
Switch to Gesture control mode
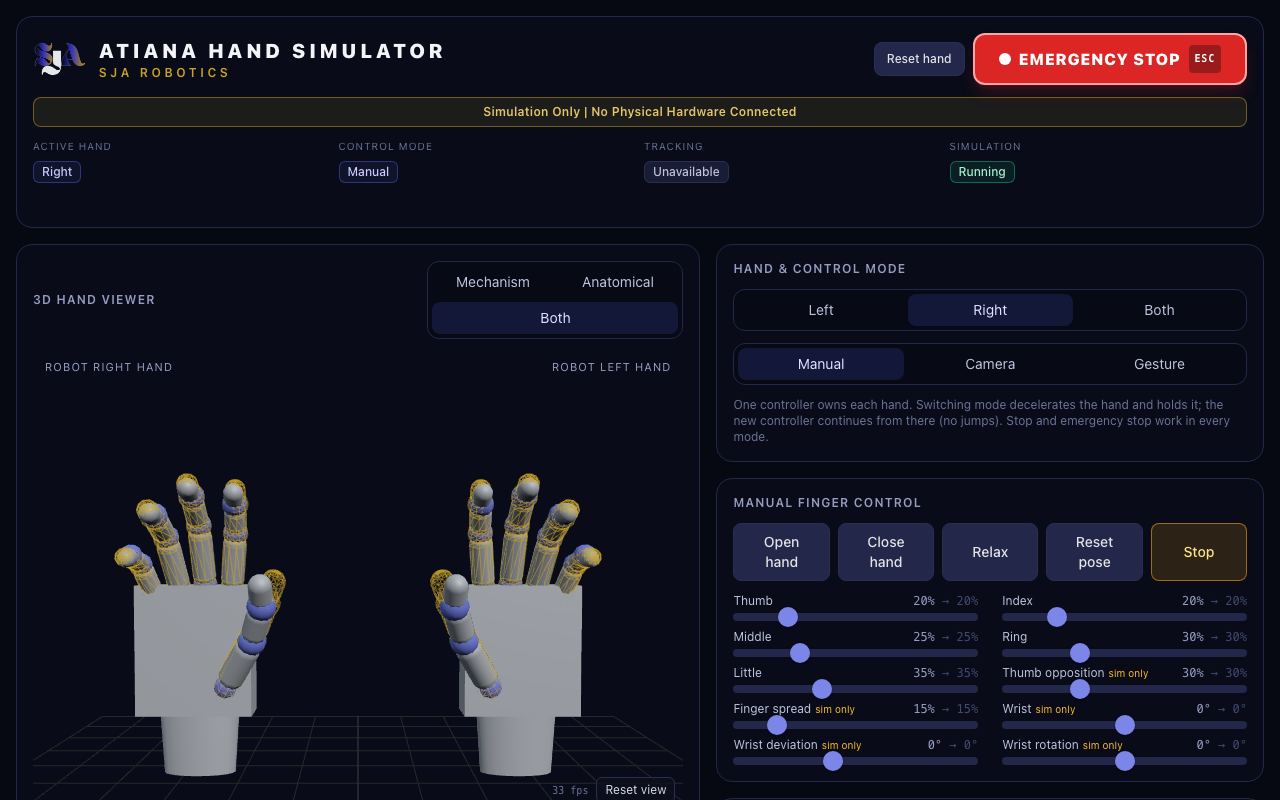[x=1159, y=364]
